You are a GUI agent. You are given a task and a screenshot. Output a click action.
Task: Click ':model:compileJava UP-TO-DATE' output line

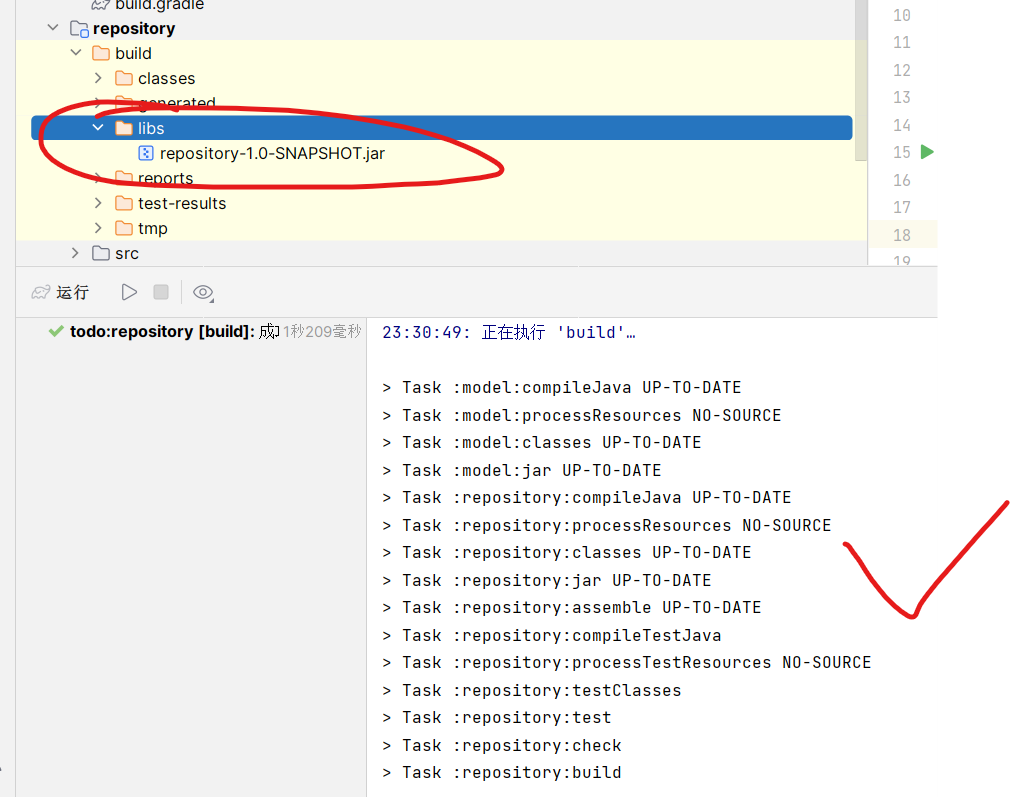pos(562,387)
